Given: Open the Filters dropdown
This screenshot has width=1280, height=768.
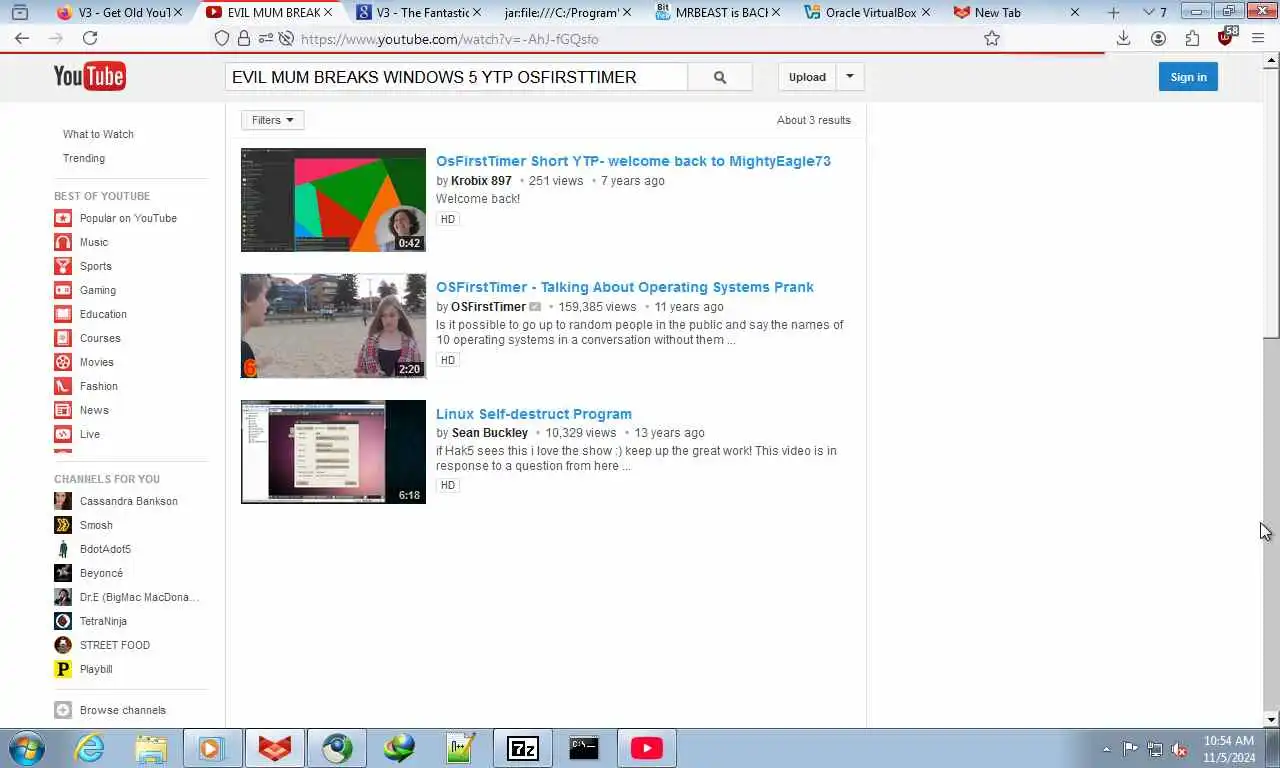Looking at the screenshot, I should pyautogui.click(x=272, y=120).
